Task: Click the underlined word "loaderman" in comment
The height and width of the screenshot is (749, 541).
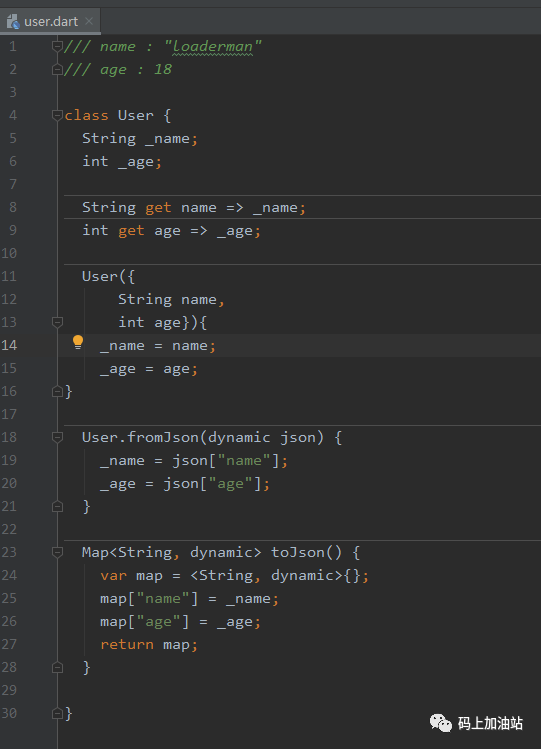Action: tap(212, 47)
